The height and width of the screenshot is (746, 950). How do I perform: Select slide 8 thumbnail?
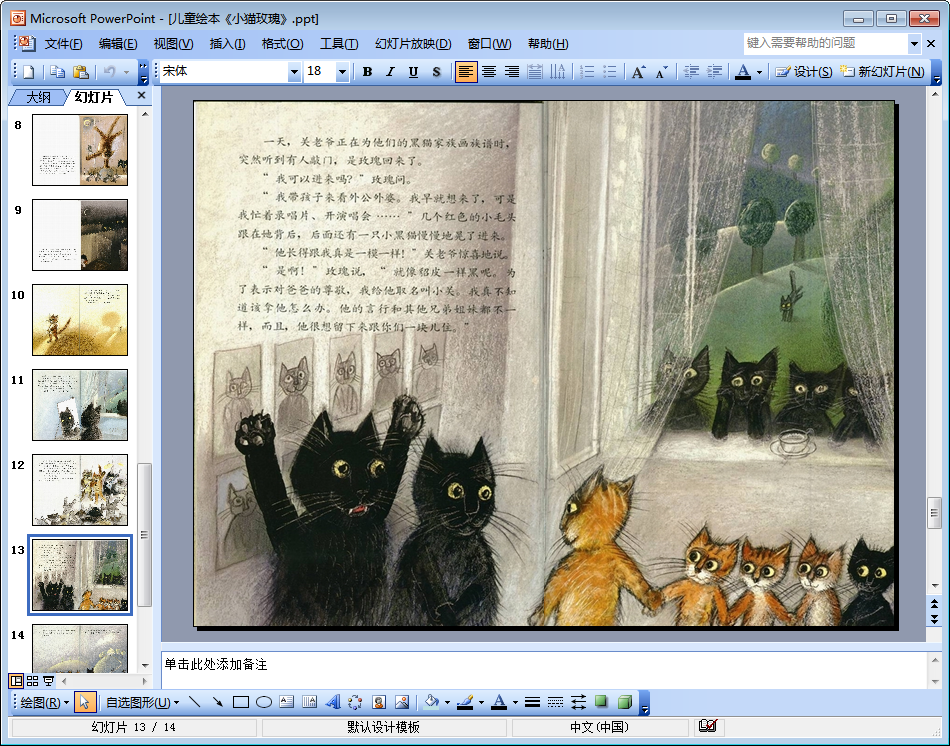[80, 150]
